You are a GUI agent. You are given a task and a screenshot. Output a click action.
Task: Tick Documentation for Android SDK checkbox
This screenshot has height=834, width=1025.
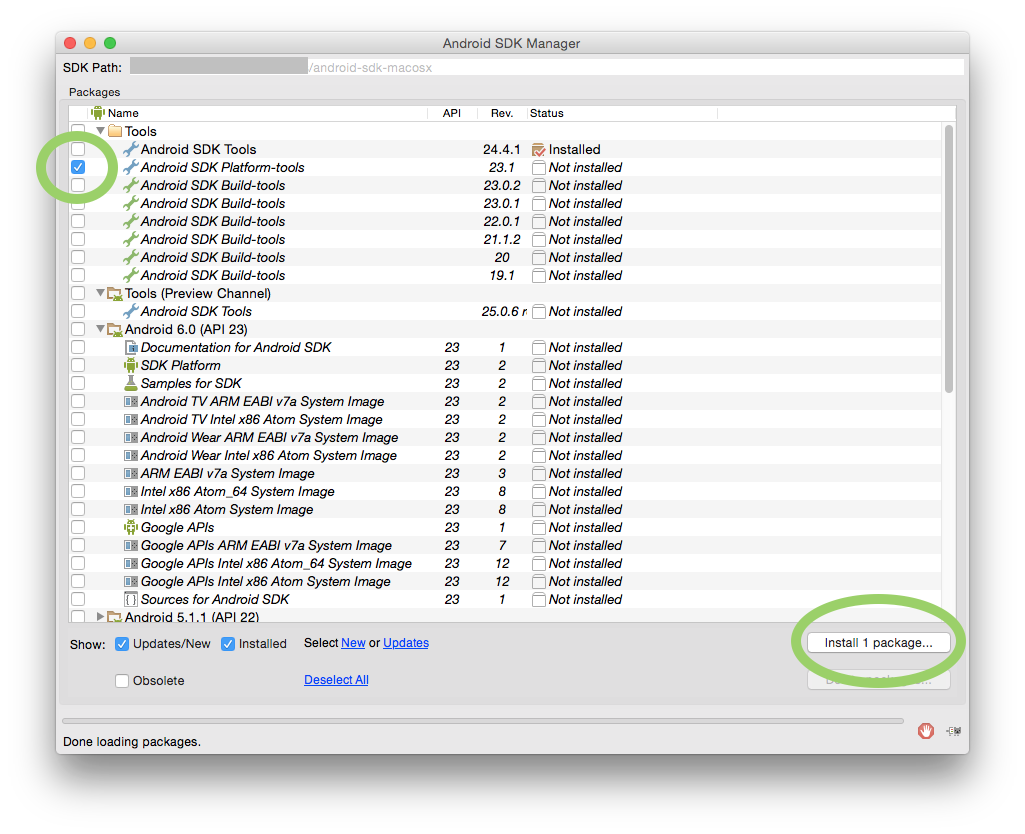coord(78,347)
